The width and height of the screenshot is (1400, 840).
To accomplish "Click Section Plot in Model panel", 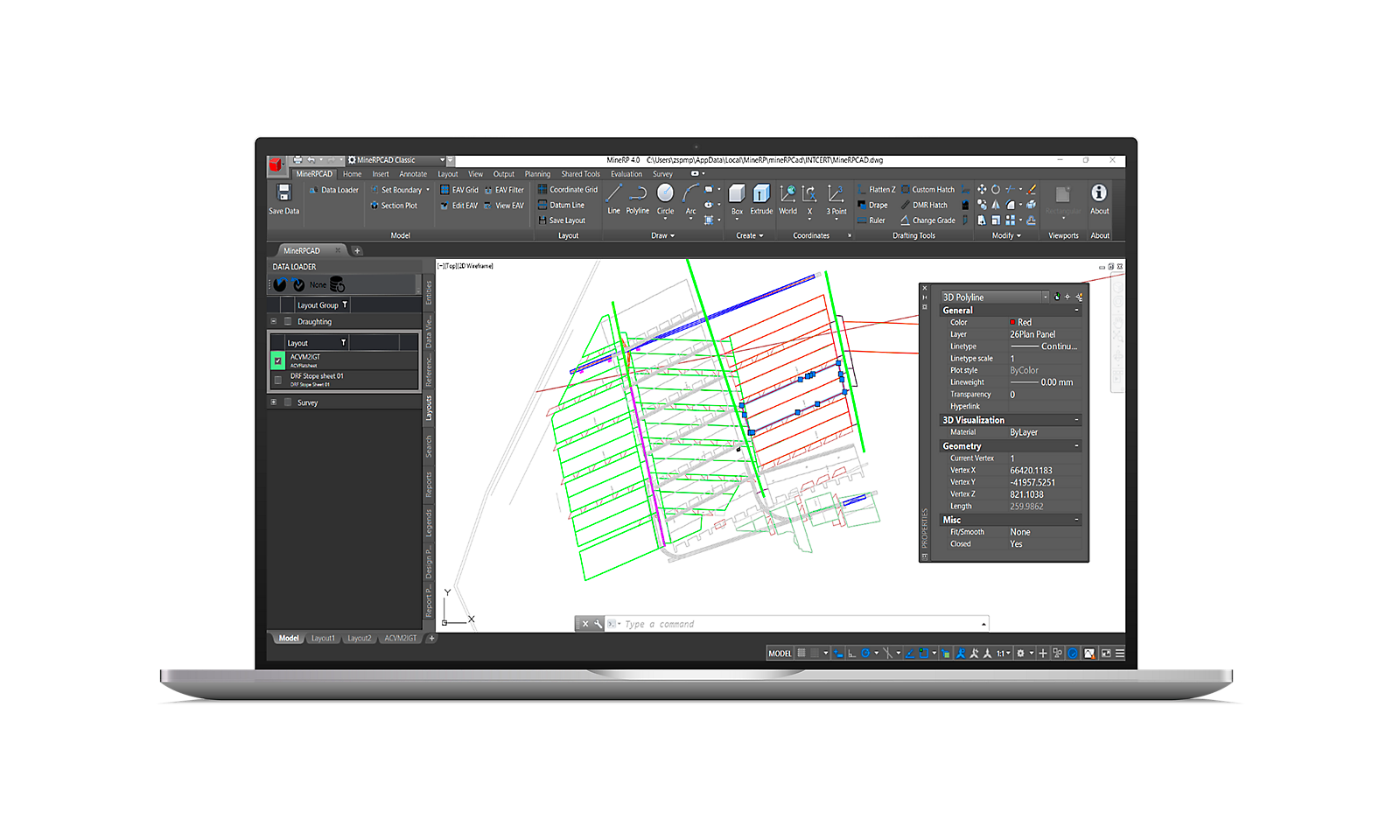I will [394, 206].
